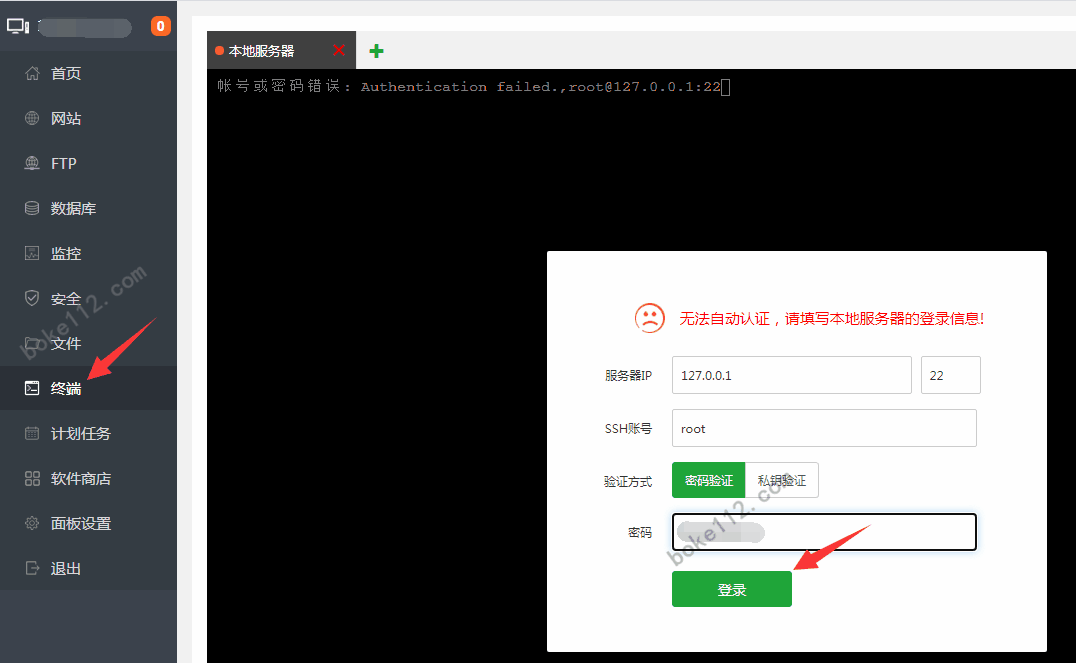Focus the 密码 password field

coord(824,532)
